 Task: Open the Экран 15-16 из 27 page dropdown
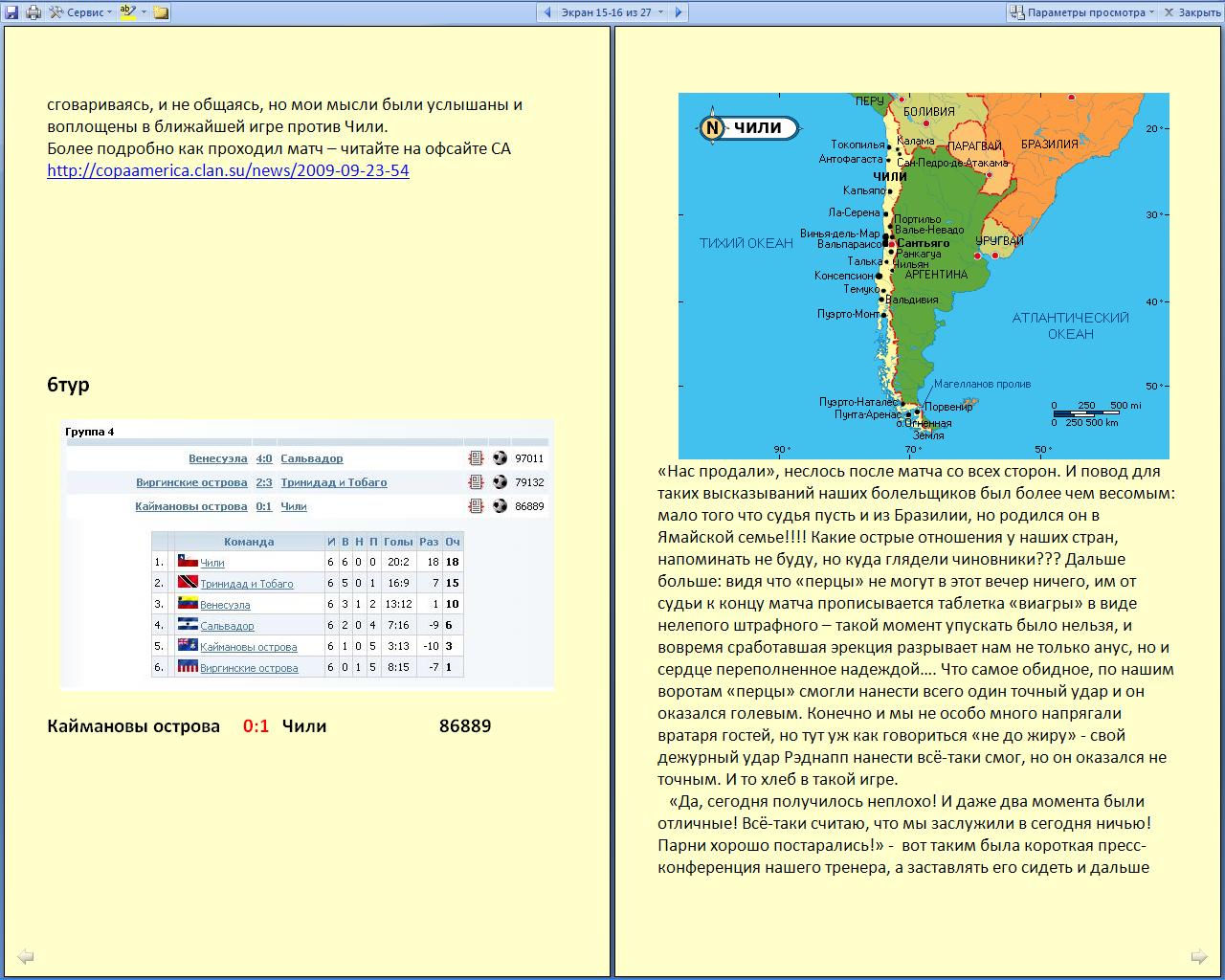click(612, 12)
